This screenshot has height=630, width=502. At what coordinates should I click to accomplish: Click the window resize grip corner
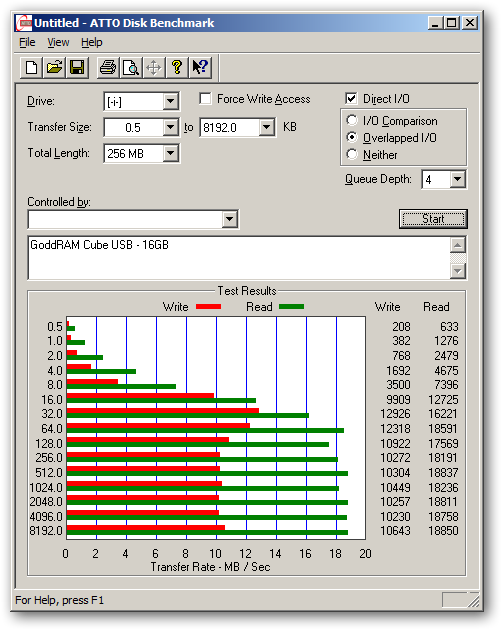[474, 601]
